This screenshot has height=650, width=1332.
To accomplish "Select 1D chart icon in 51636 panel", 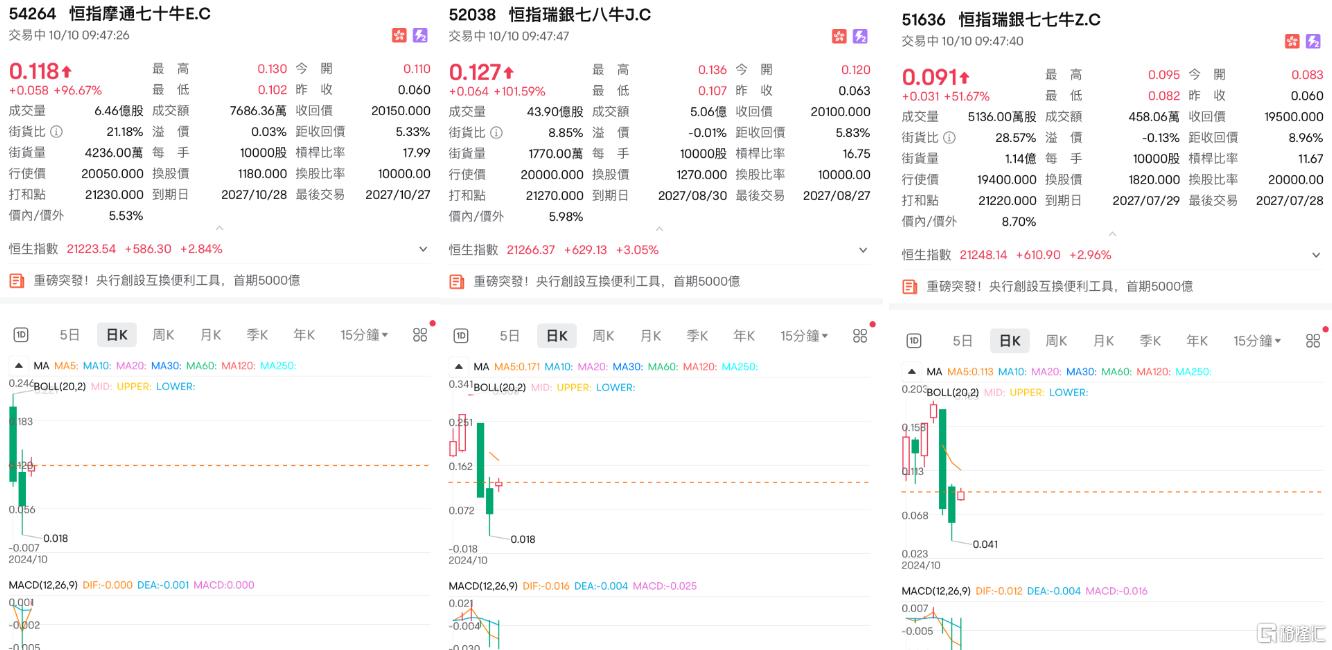I will coord(913,340).
